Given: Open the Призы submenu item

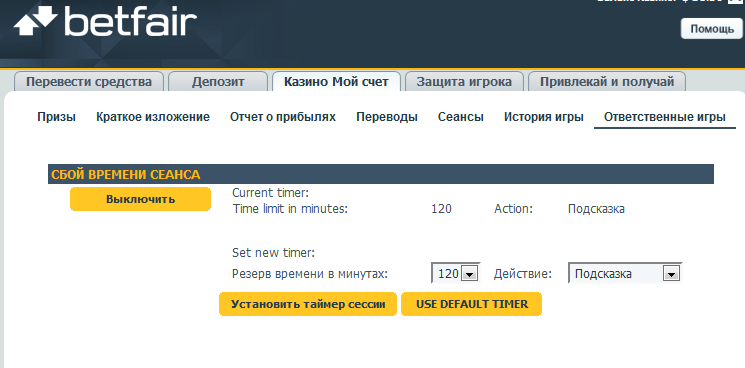Looking at the screenshot, I should [x=57, y=117].
